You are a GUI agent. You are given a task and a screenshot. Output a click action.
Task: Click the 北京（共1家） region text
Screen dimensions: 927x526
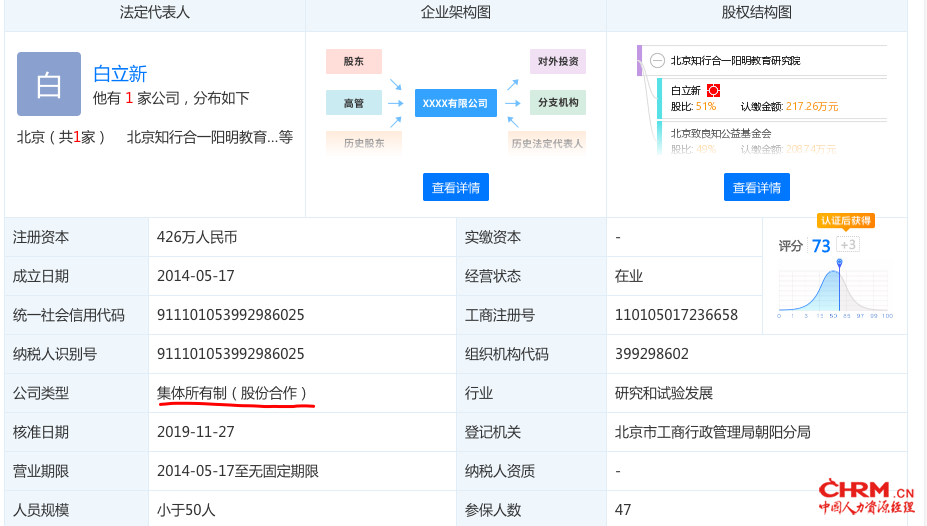60,137
